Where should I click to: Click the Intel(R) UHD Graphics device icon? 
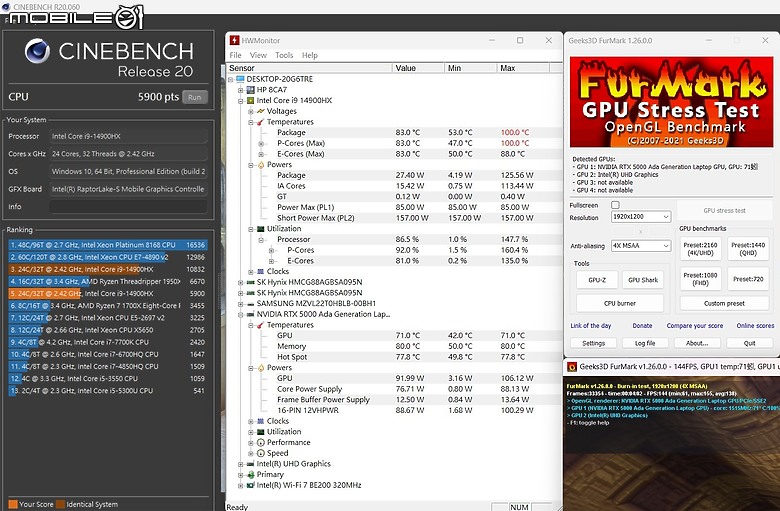click(x=251, y=464)
